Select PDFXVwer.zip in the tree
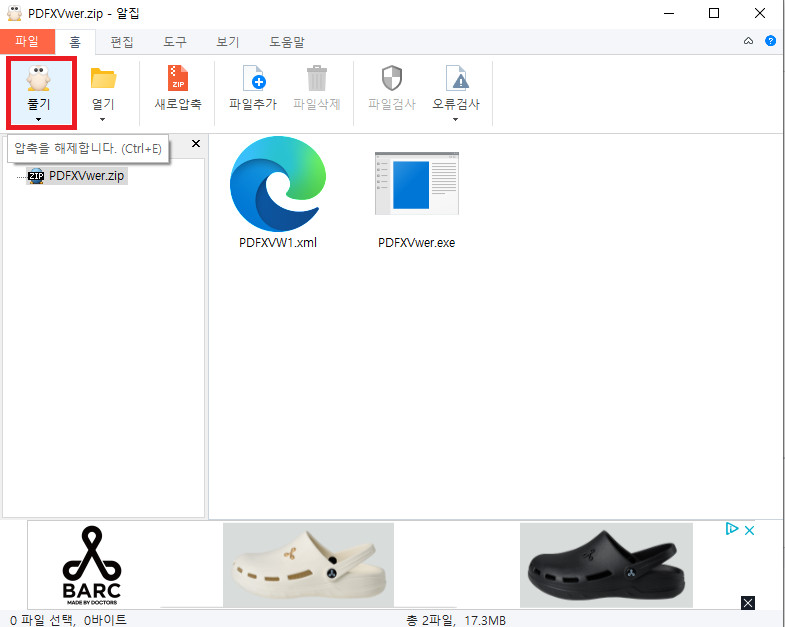Viewport: 785px width, 627px height. coord(77,176)
